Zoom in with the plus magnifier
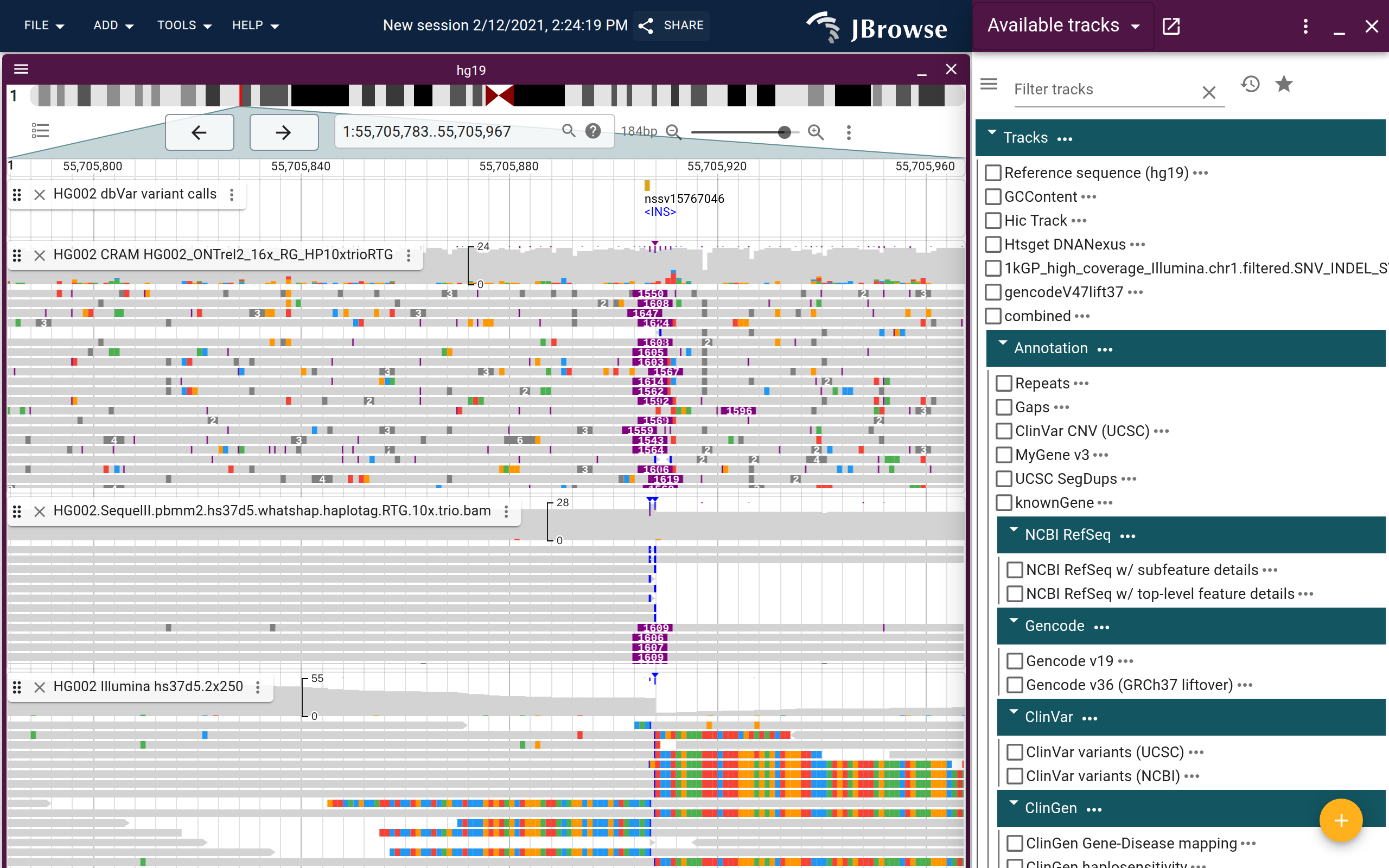This screenshot has width=1389, height=868. click(815, 132)
